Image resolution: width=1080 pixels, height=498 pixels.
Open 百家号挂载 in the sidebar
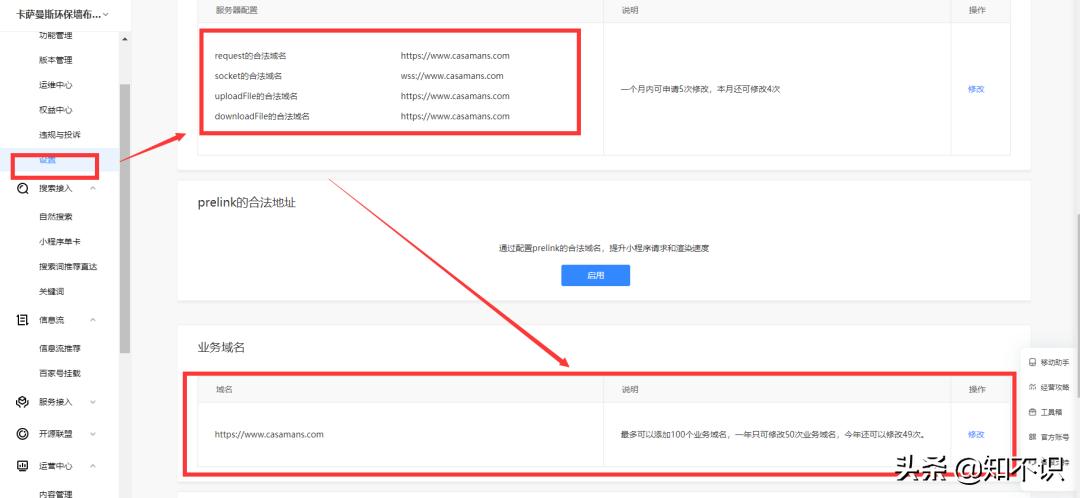(x=60, y=373)
